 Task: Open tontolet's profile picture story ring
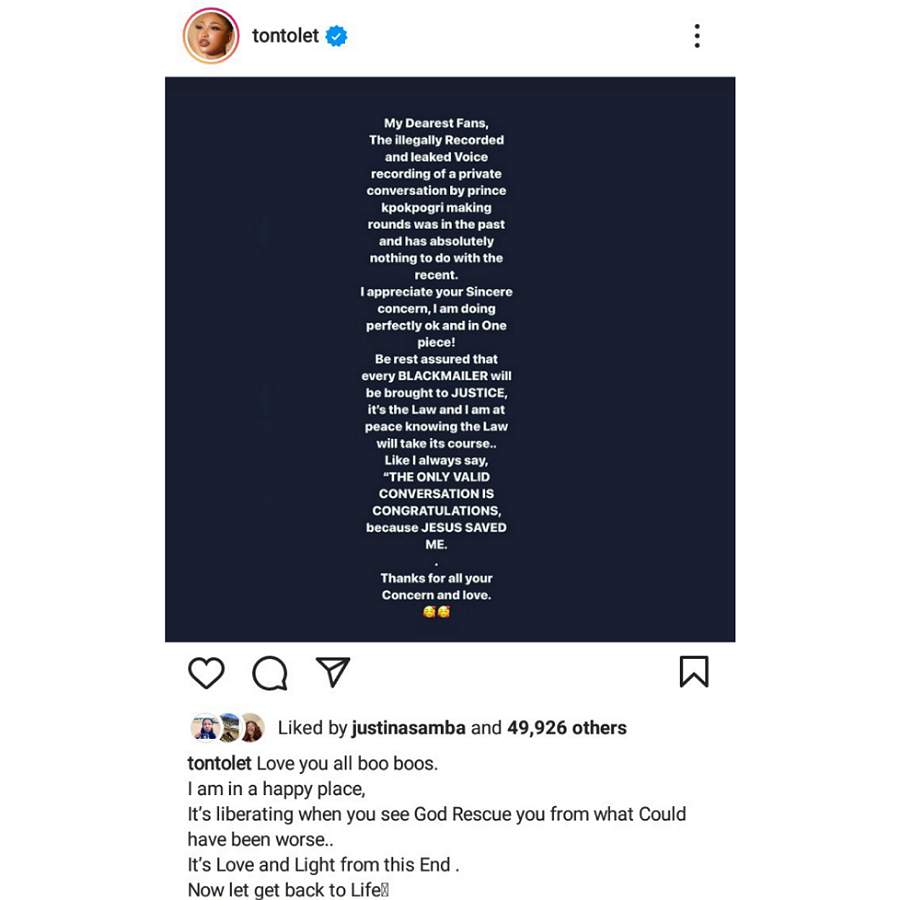coord(211,37)
